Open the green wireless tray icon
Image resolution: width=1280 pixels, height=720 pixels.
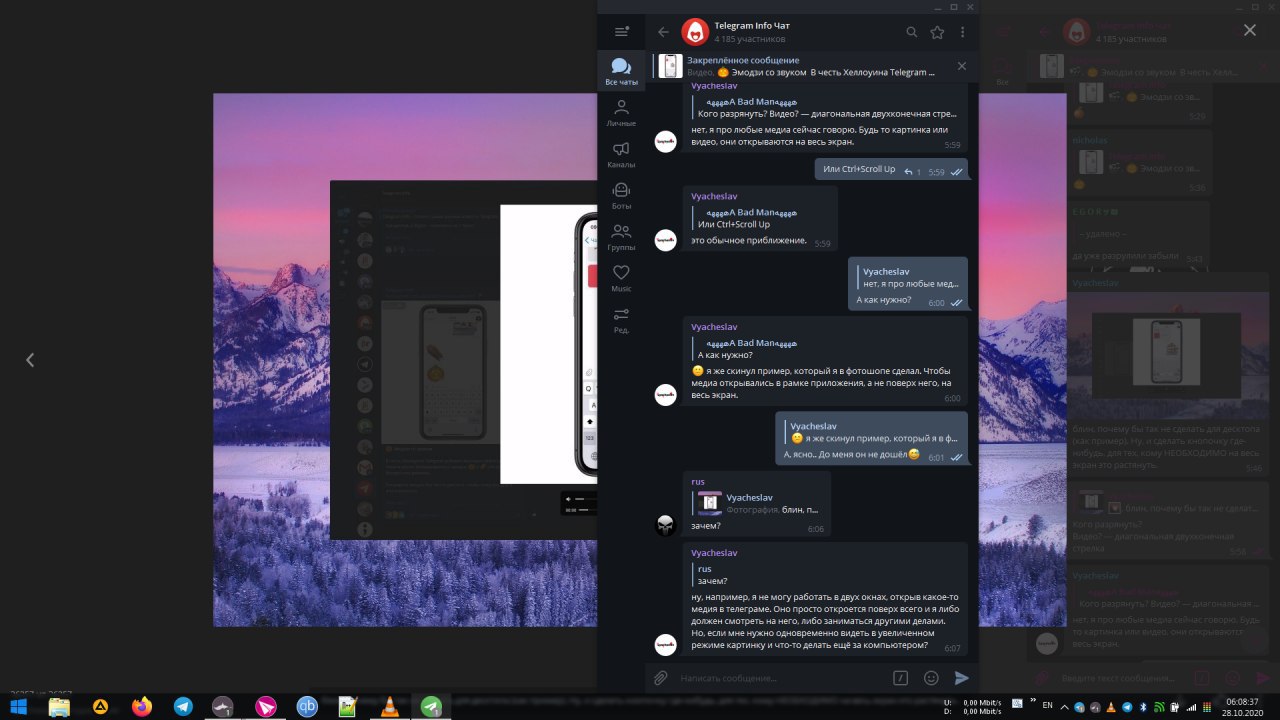click(1159, 707)
